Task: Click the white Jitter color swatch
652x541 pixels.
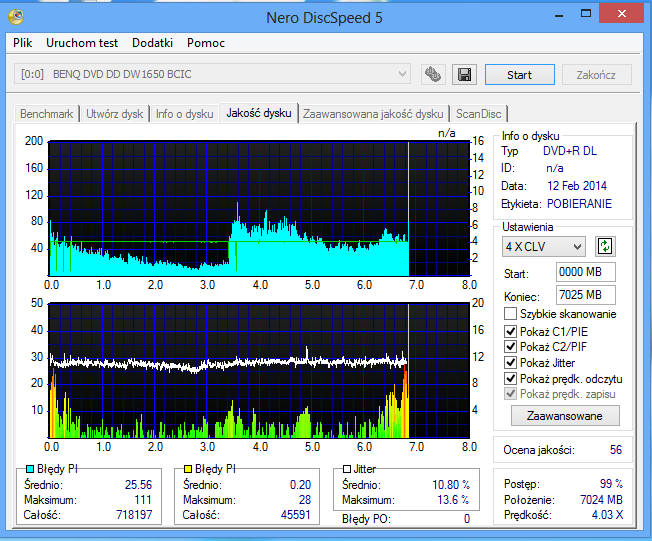Action: (347, 469)
